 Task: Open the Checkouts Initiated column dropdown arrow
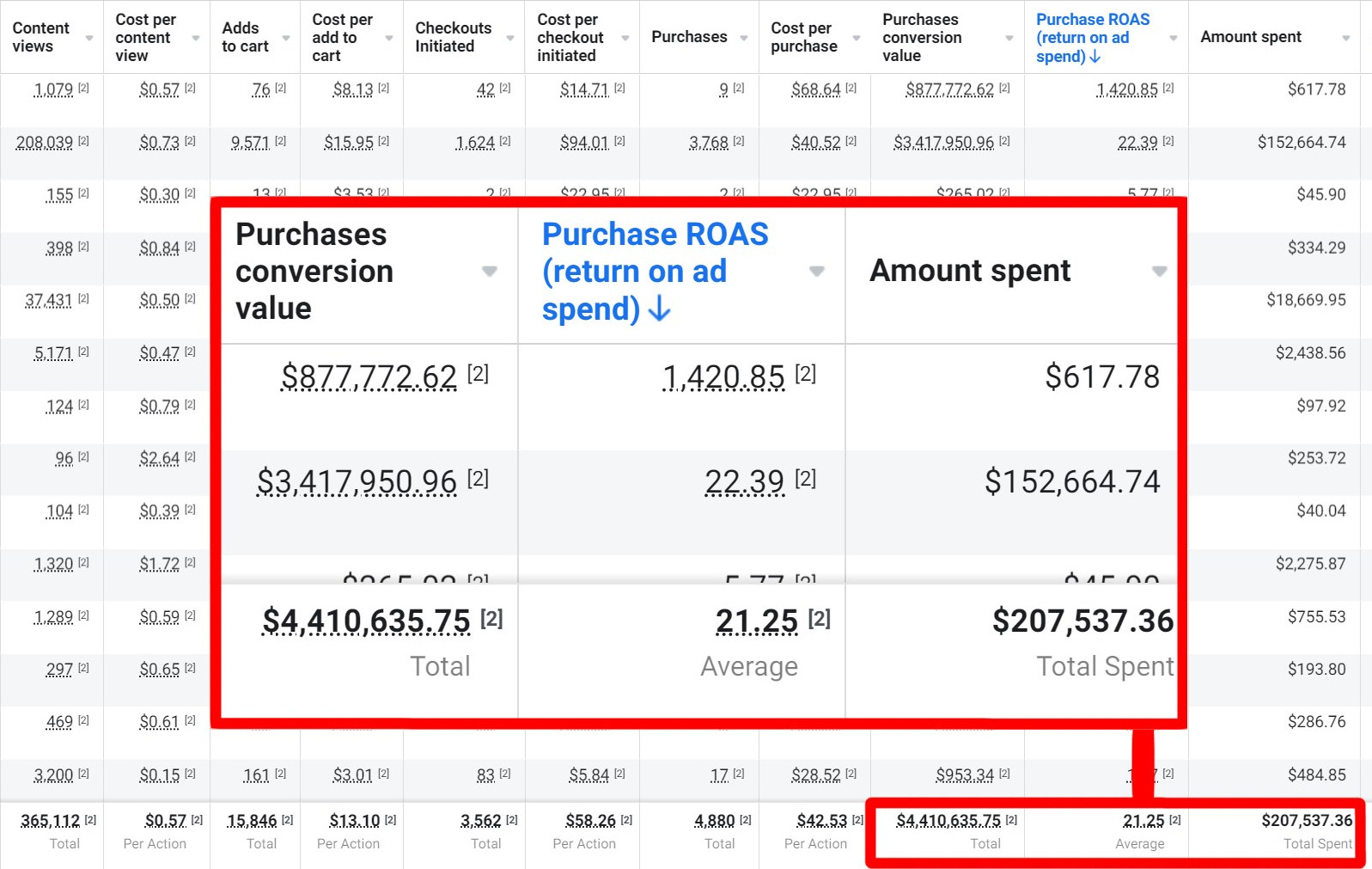[509, 38]
